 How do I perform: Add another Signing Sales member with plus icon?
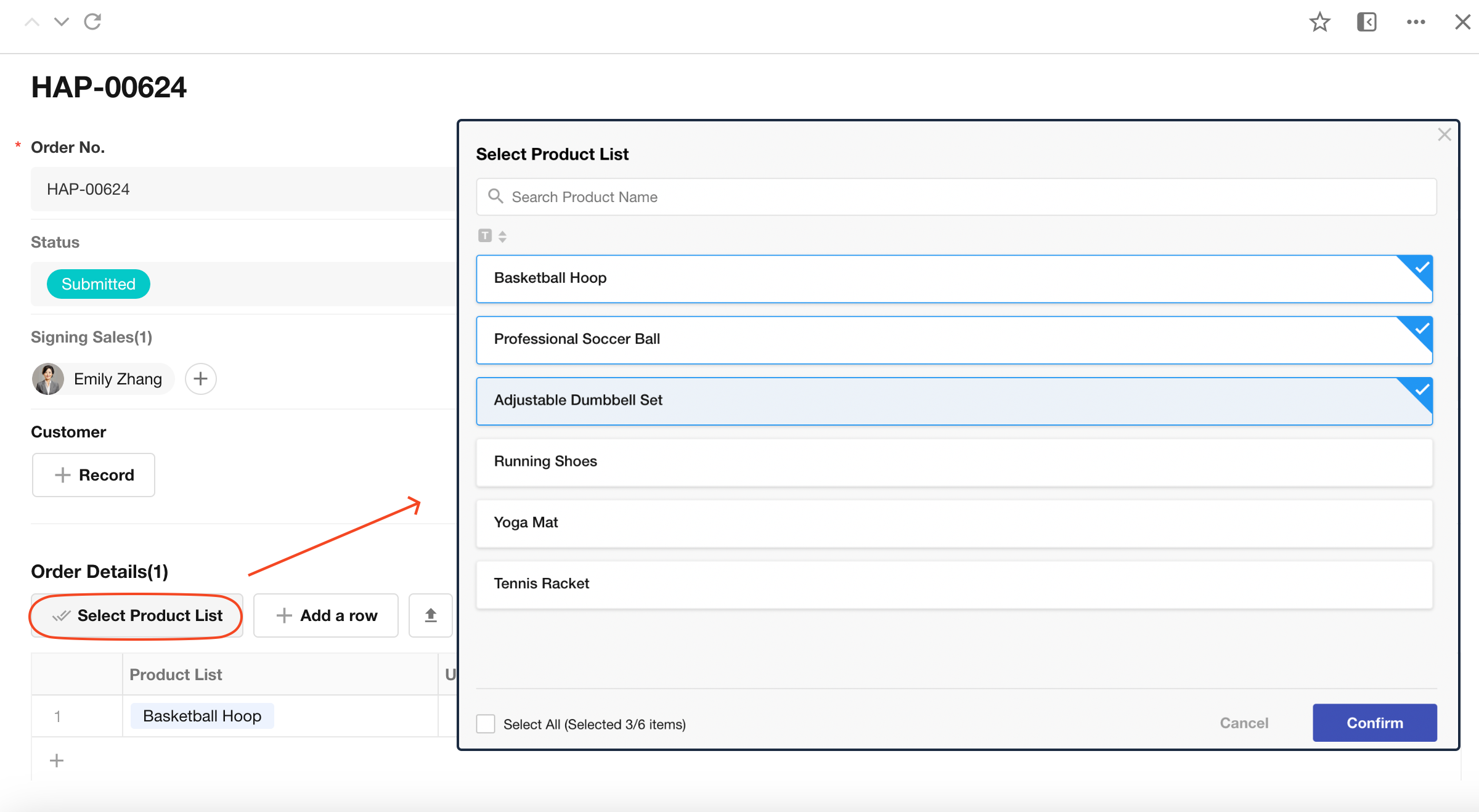coord(200,379)
